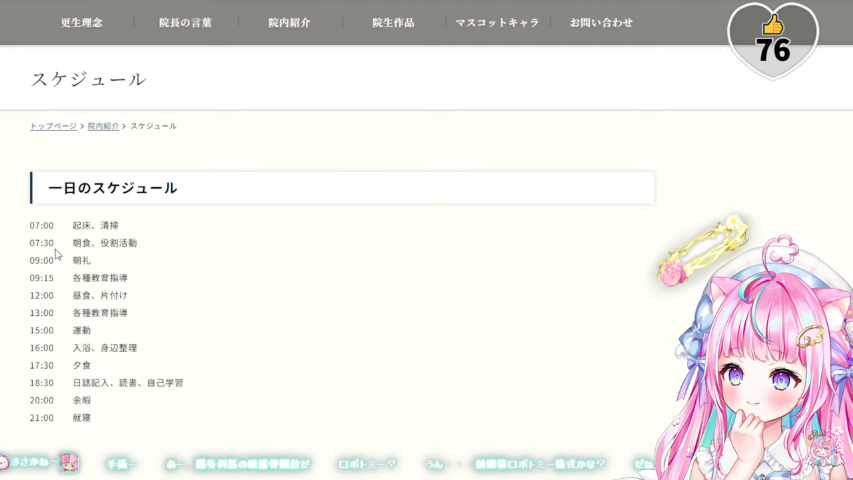The height and width of the screenshot is (480, 853).
Task: Select the 17:30 夕食 row
Action: click(x=60, y=365)
